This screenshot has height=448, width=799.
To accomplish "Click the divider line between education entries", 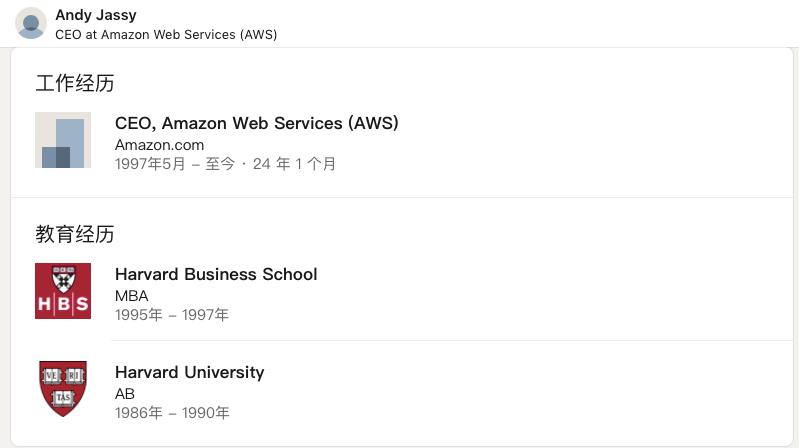I will [x=452, y=340].
